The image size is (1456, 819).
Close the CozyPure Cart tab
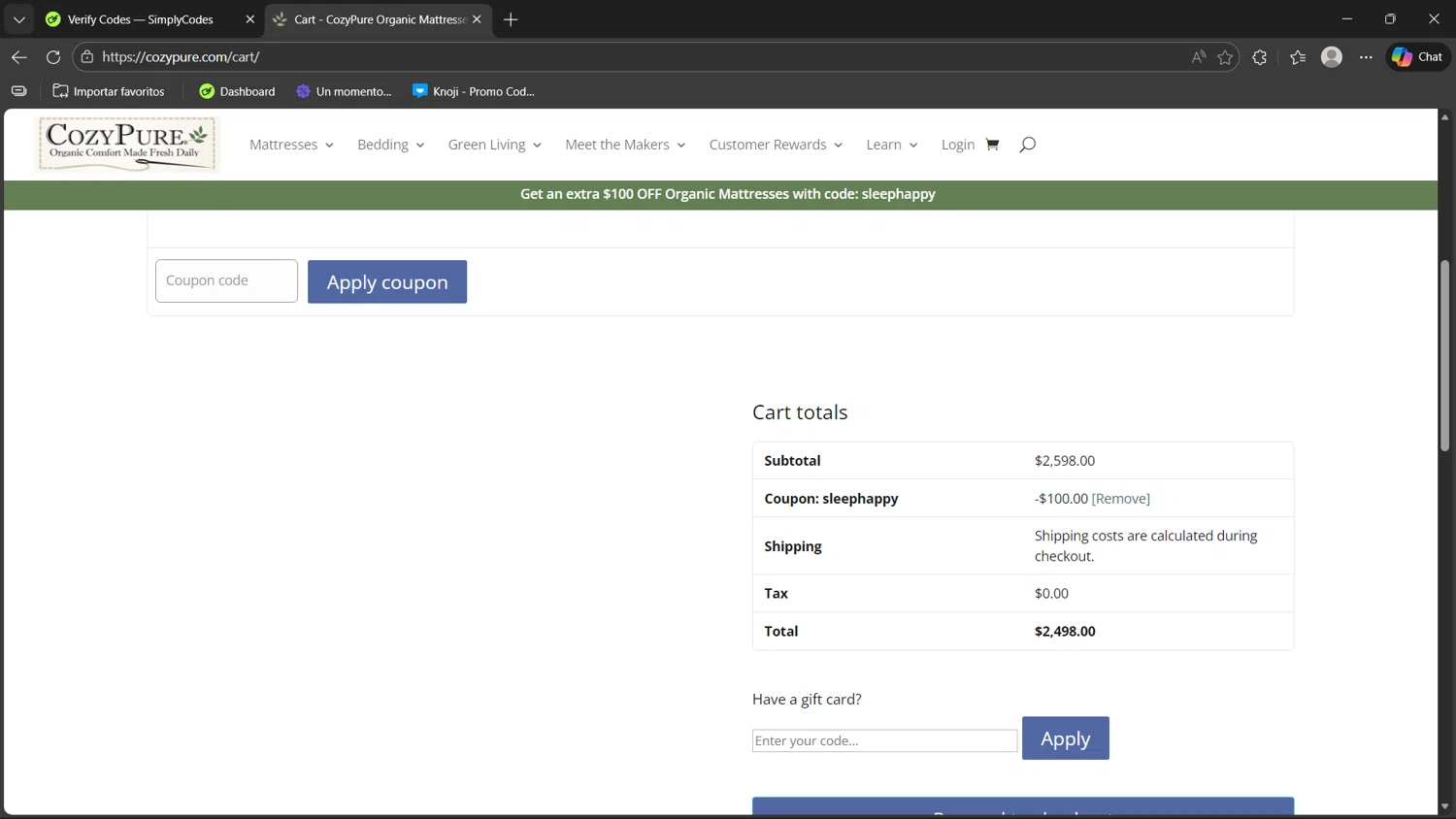[x=477, y=19]
